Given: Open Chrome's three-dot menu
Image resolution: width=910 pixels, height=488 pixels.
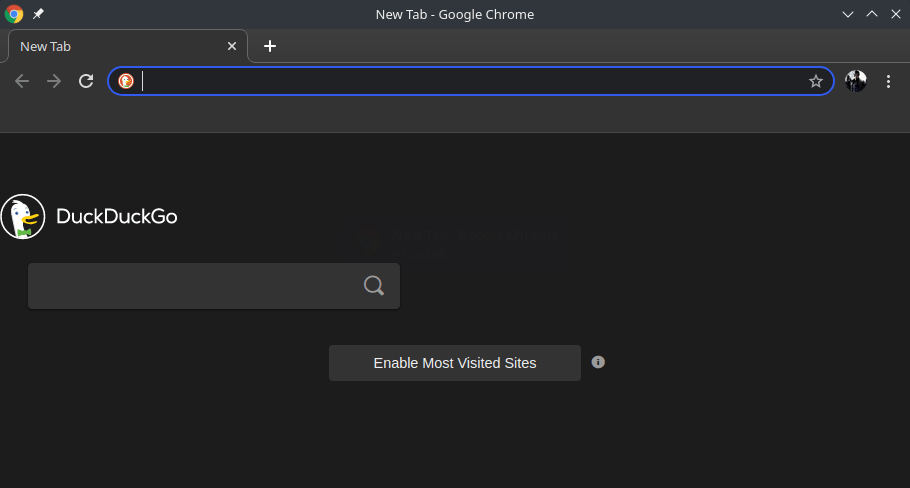Looking at the screenshot, I should point(888,81).
